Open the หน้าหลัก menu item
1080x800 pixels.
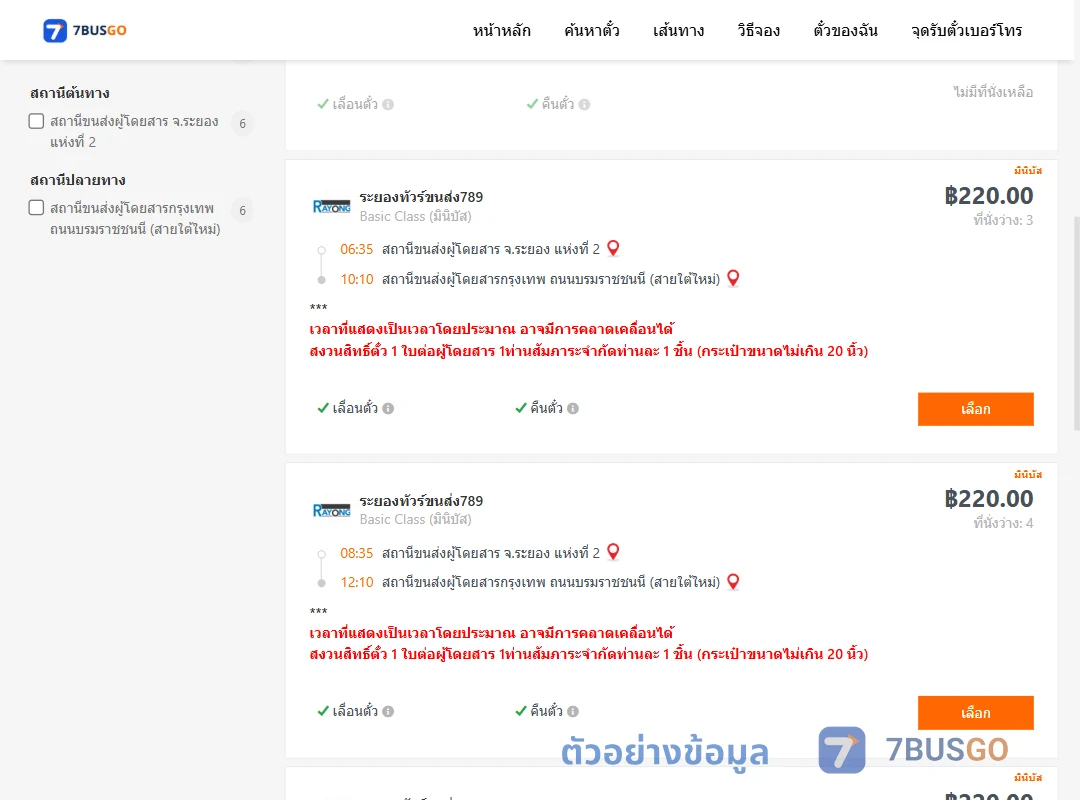tap(501, 30)
